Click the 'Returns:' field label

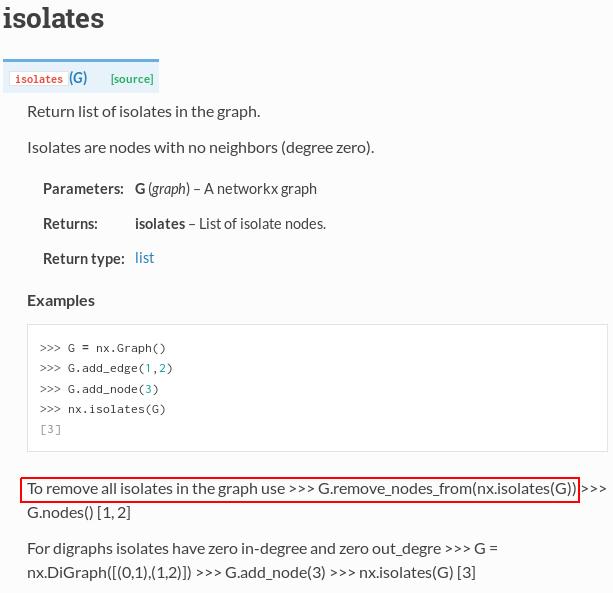tap(70, 224)
